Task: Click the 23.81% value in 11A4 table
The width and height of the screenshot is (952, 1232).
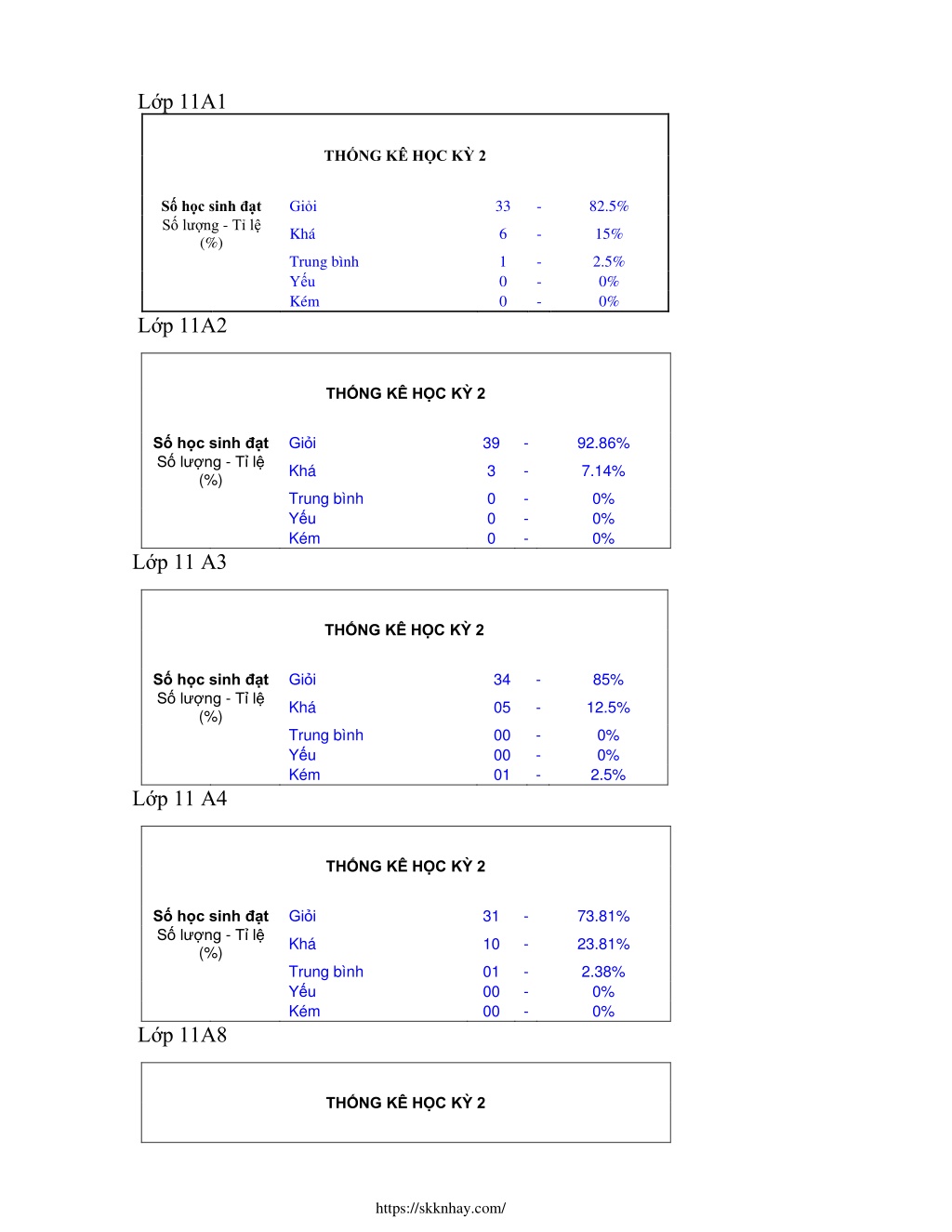Action: [x=603, y=944]
